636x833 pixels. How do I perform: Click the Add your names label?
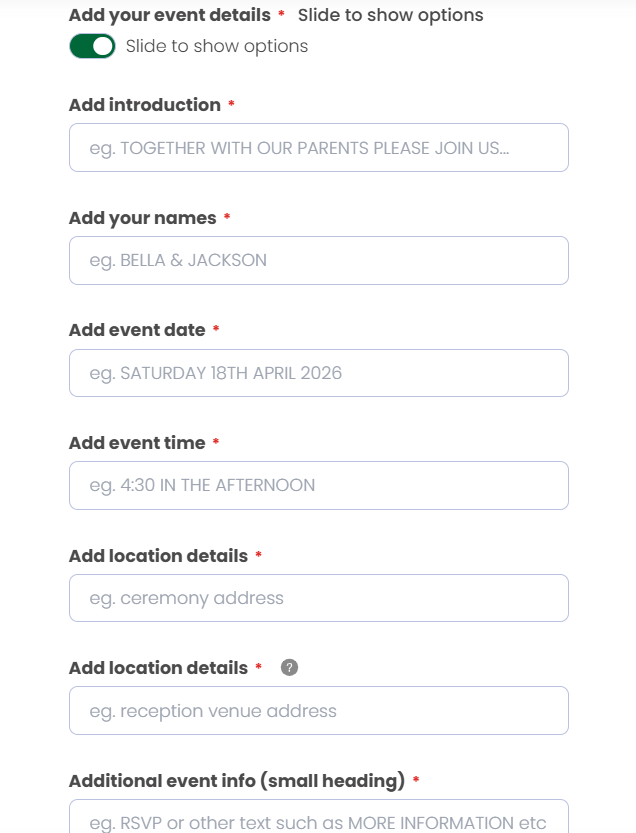point(143,218)
